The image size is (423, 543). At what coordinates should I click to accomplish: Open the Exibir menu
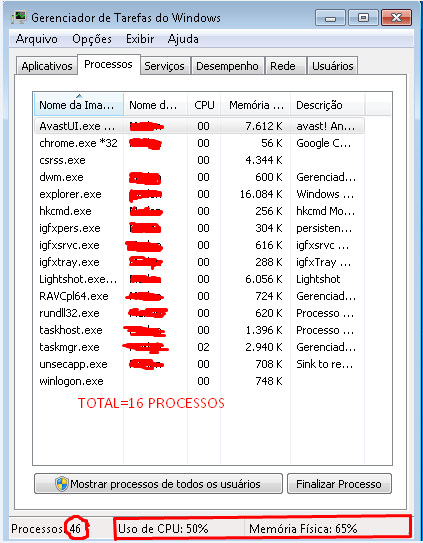[x=140, y=39]
